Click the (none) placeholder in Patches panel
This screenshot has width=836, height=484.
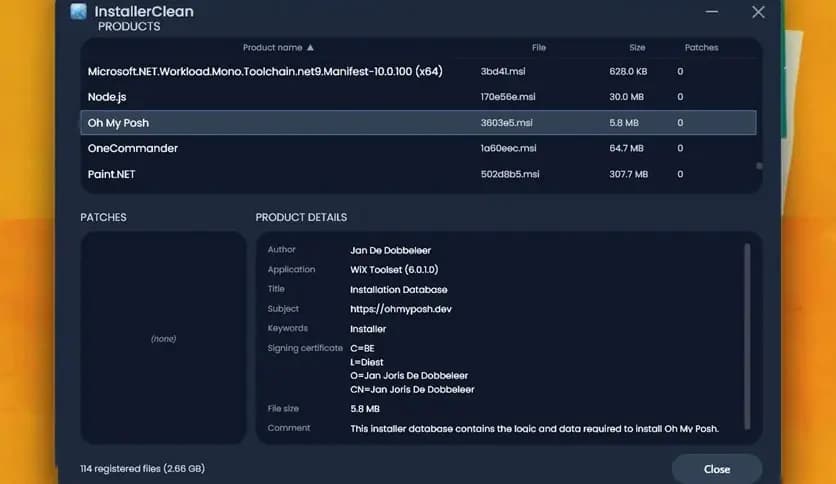pyautogui.click(x=163, y=338)
